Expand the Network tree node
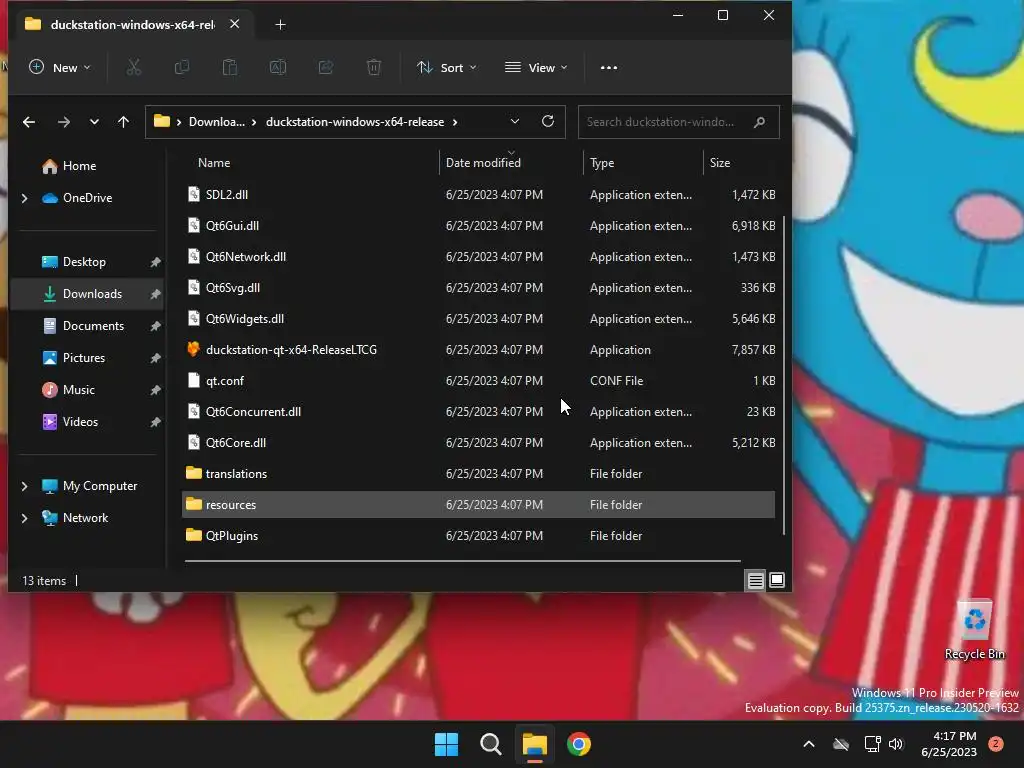Viewport: 1024px width, 768px height. (25, 518)
